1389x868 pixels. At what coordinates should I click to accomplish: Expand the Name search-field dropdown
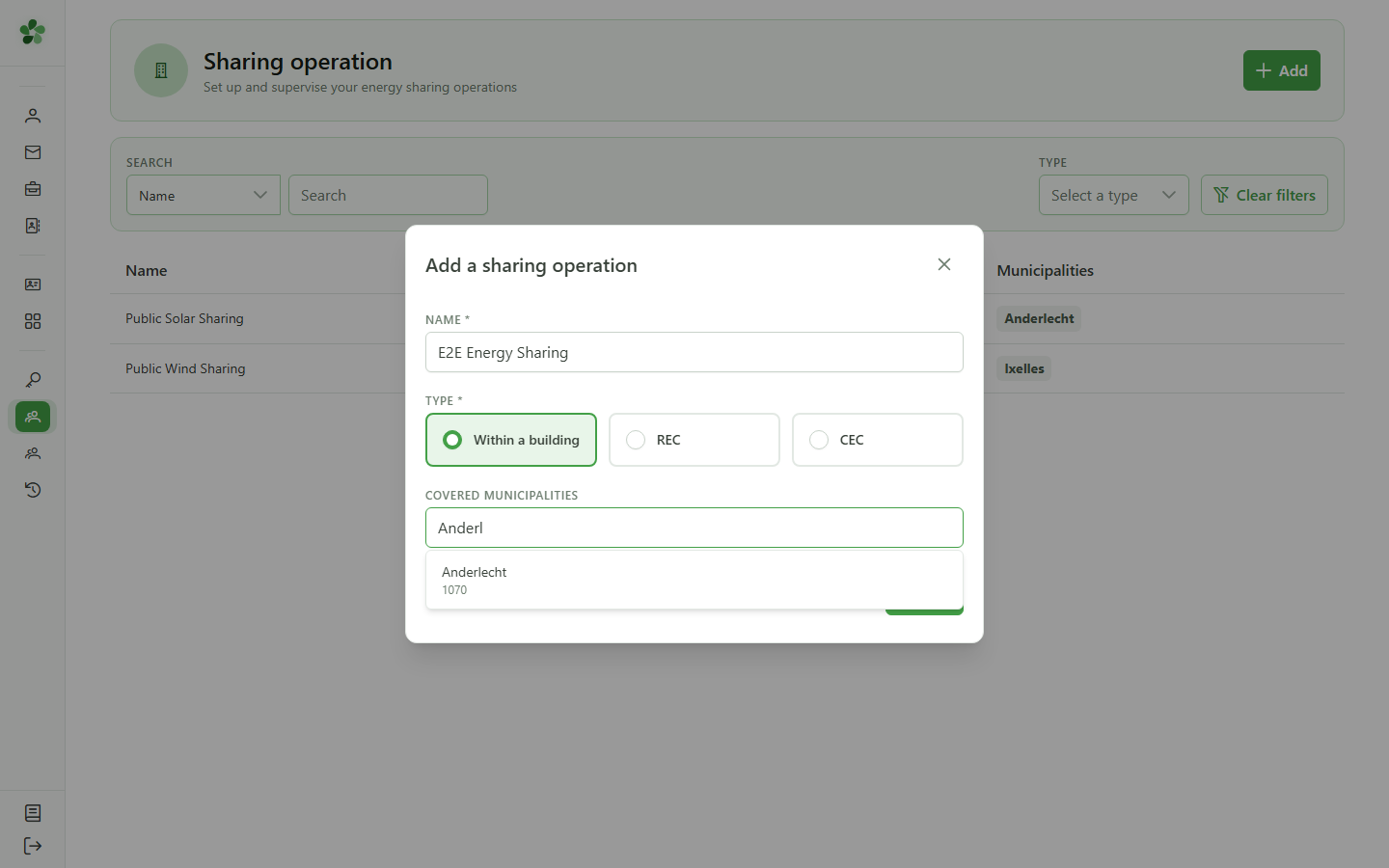(x=204, y=195)
